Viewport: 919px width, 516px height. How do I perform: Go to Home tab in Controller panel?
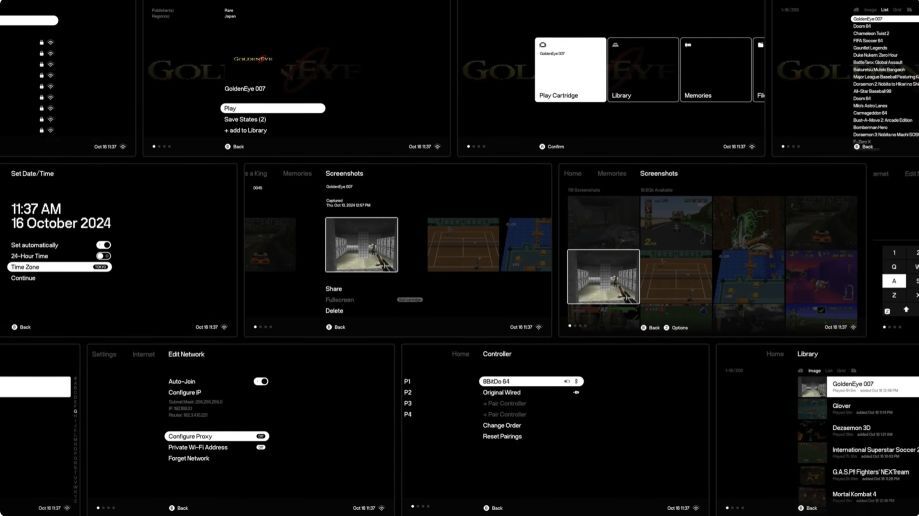pos(461,354)
